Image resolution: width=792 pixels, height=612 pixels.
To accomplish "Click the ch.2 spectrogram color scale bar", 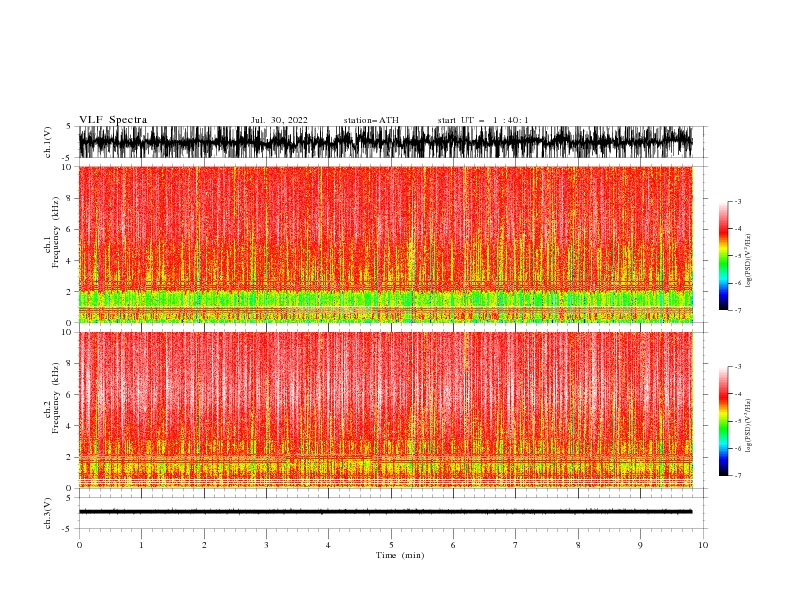I will (x=724, y=421).
